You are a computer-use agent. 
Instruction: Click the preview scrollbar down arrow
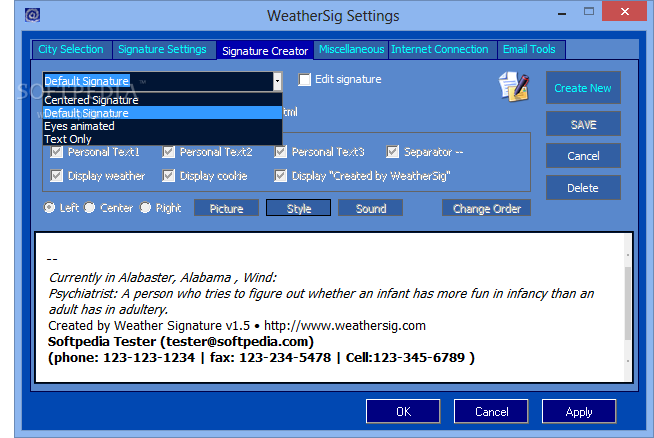tap(628, 361)
